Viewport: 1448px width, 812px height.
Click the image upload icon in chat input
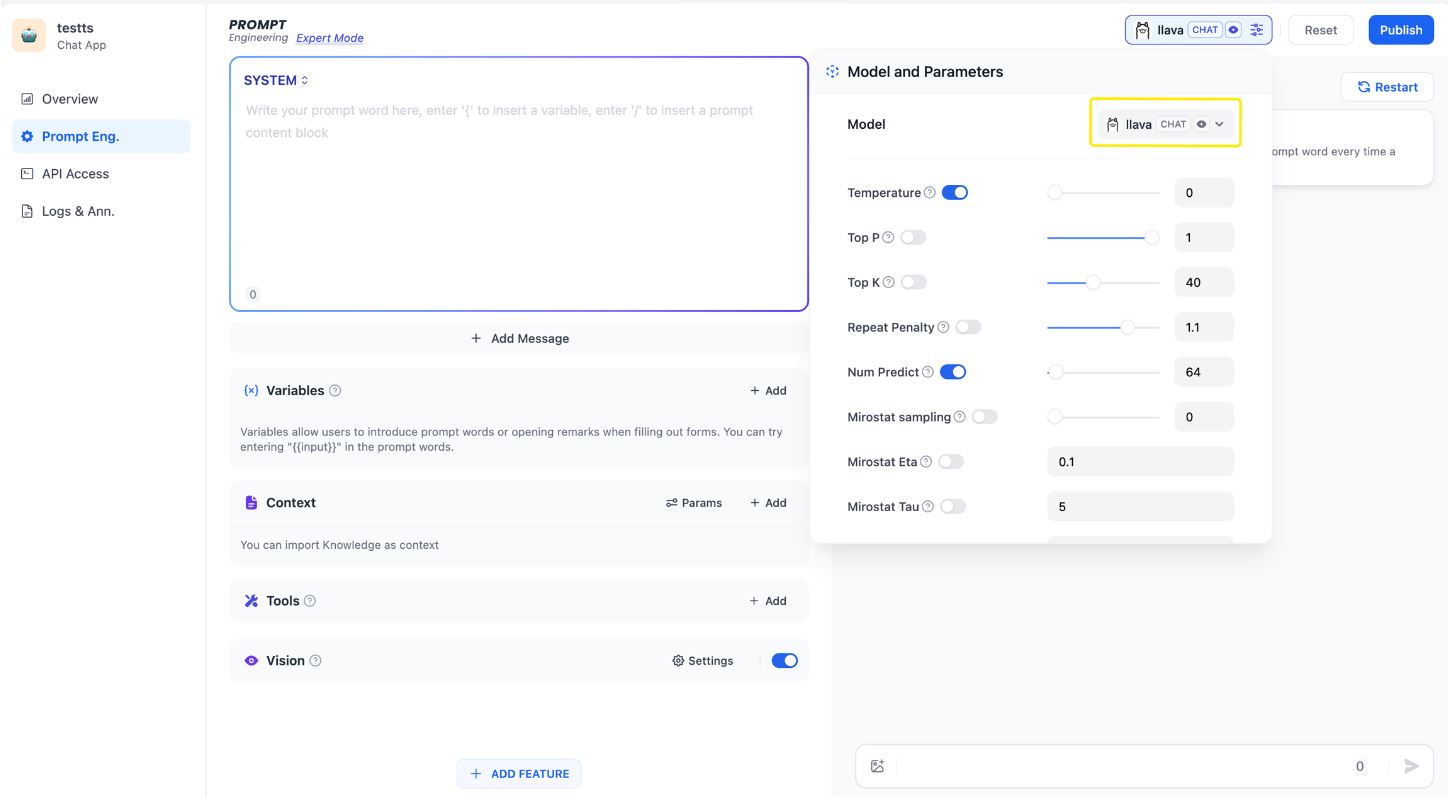[x=878, y=766]
